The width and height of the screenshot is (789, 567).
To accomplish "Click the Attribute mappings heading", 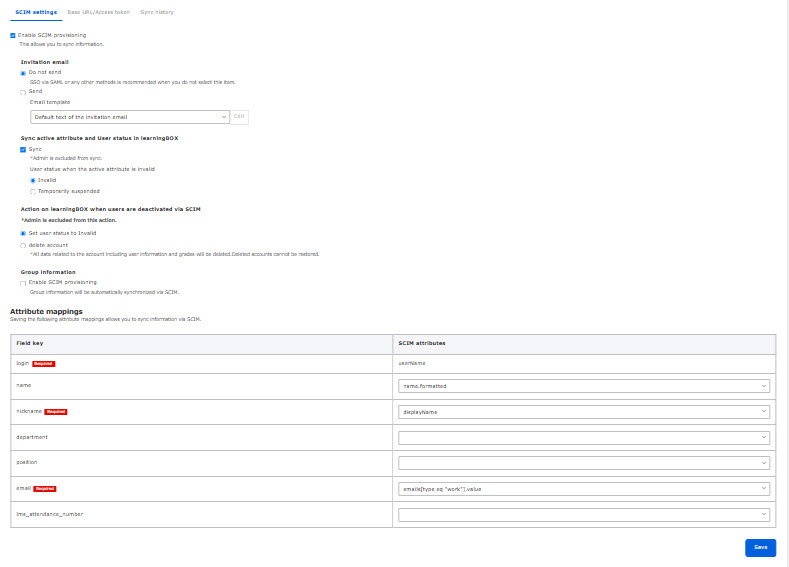I will pyautogui.click(x=46, y=311).
